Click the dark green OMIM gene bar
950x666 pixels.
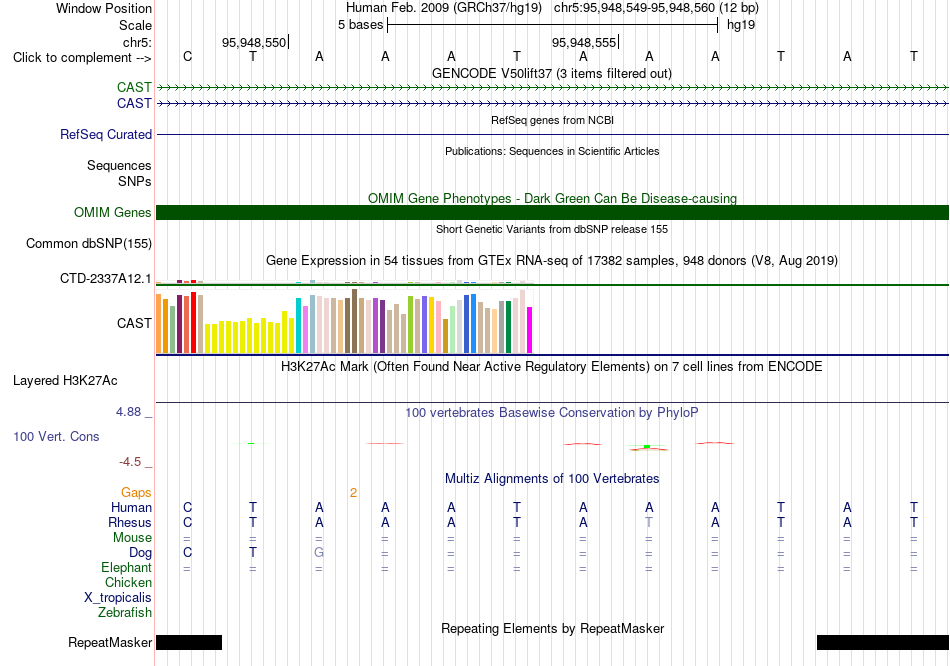(x=552, y=213)
